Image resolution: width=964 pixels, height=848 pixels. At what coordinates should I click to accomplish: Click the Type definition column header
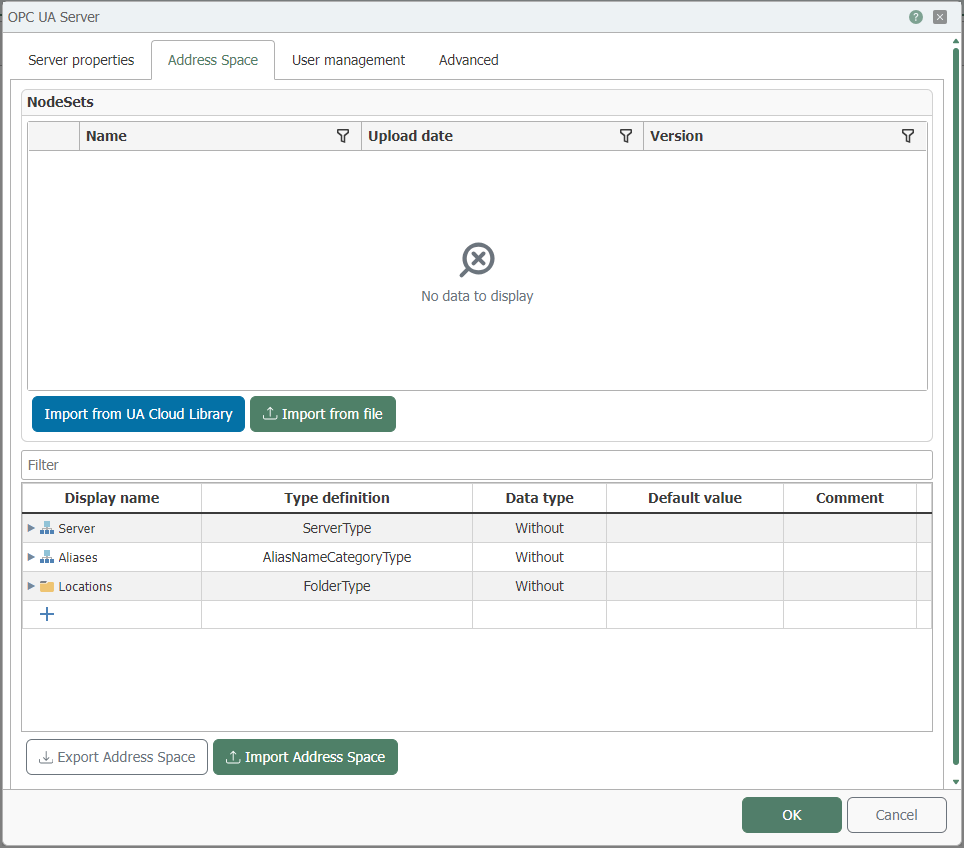[x=337, y=498]
